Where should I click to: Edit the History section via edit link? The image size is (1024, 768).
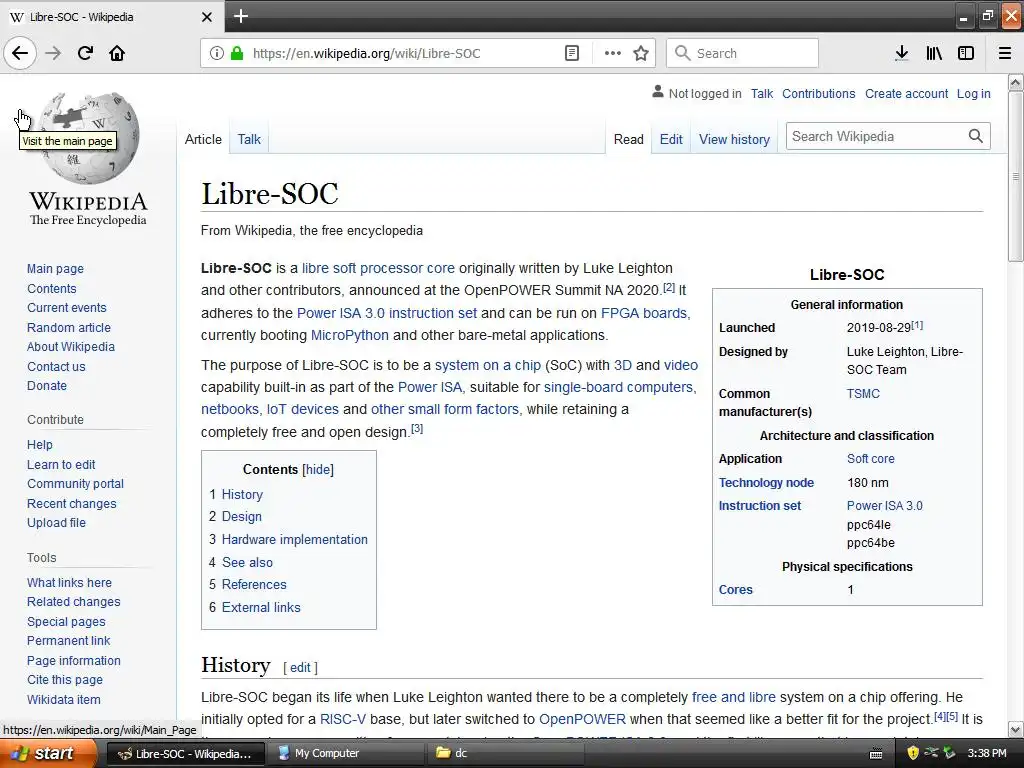coord(300,667)
